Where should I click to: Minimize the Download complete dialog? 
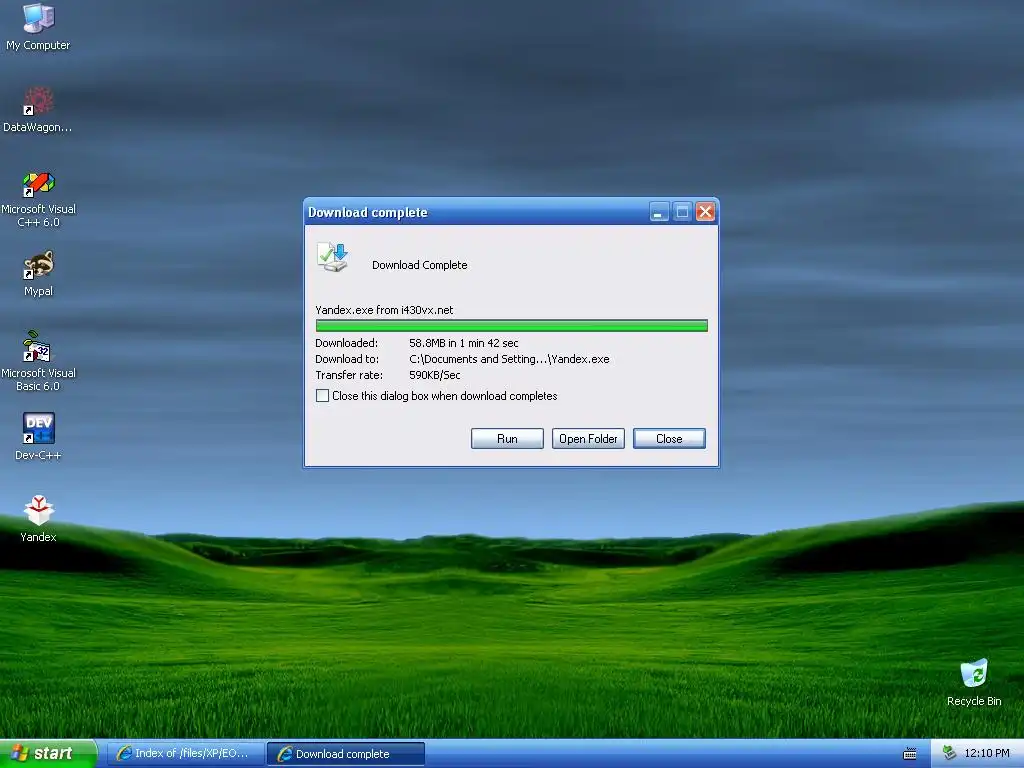(x=659, y=212)
